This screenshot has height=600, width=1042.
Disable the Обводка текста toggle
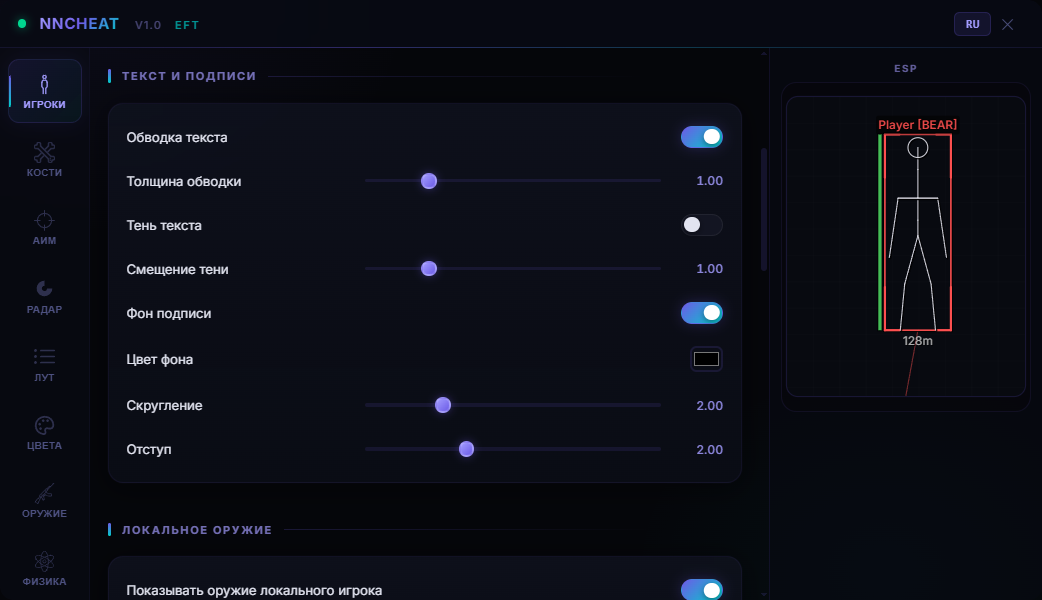click(x=702, y=137)
